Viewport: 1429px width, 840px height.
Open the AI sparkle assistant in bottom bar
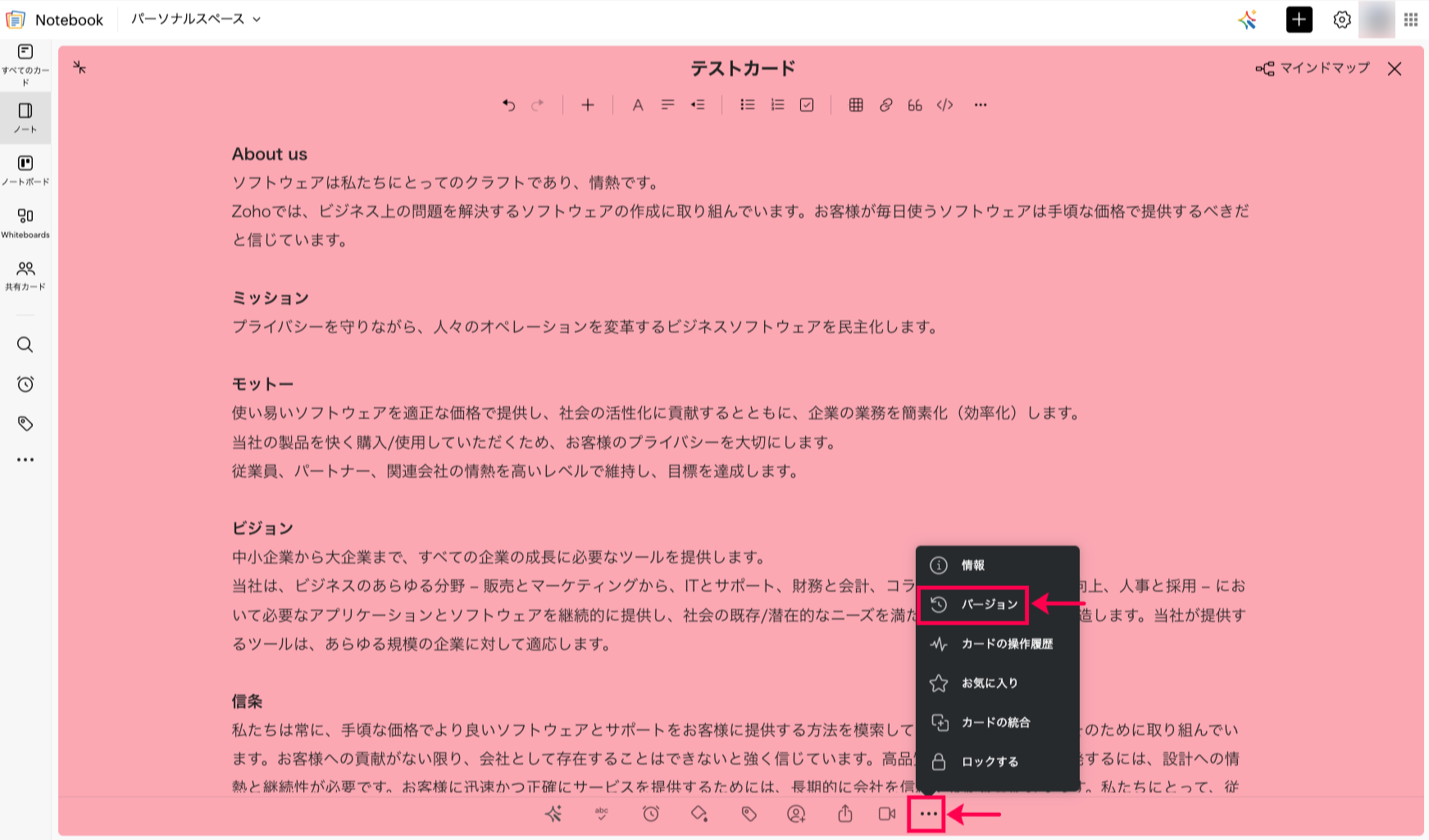tap(553, 814)
